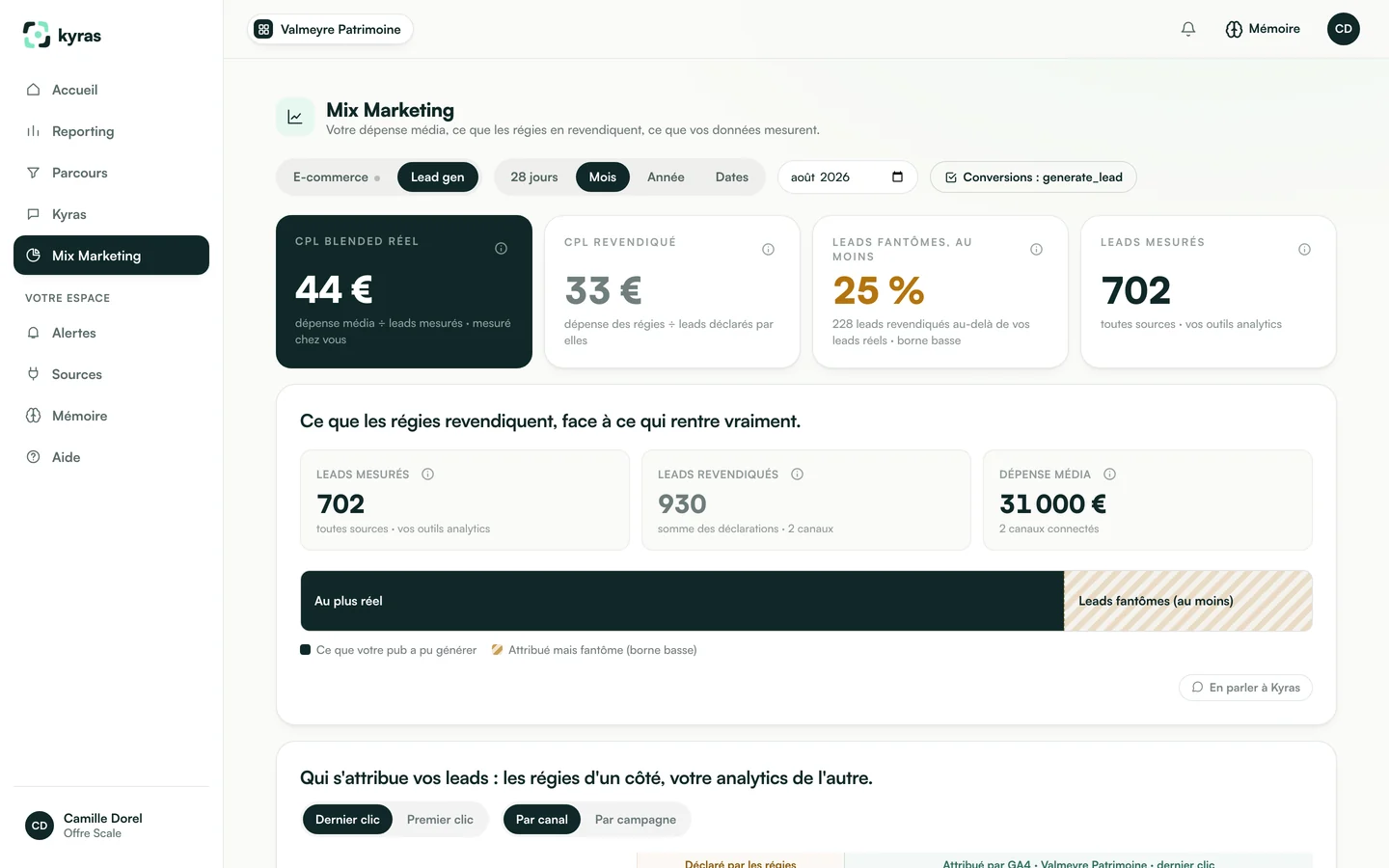Show info for CPL Blended Réel card
1389x868 pixels.
pyautogui.click(x=501, y=249)
